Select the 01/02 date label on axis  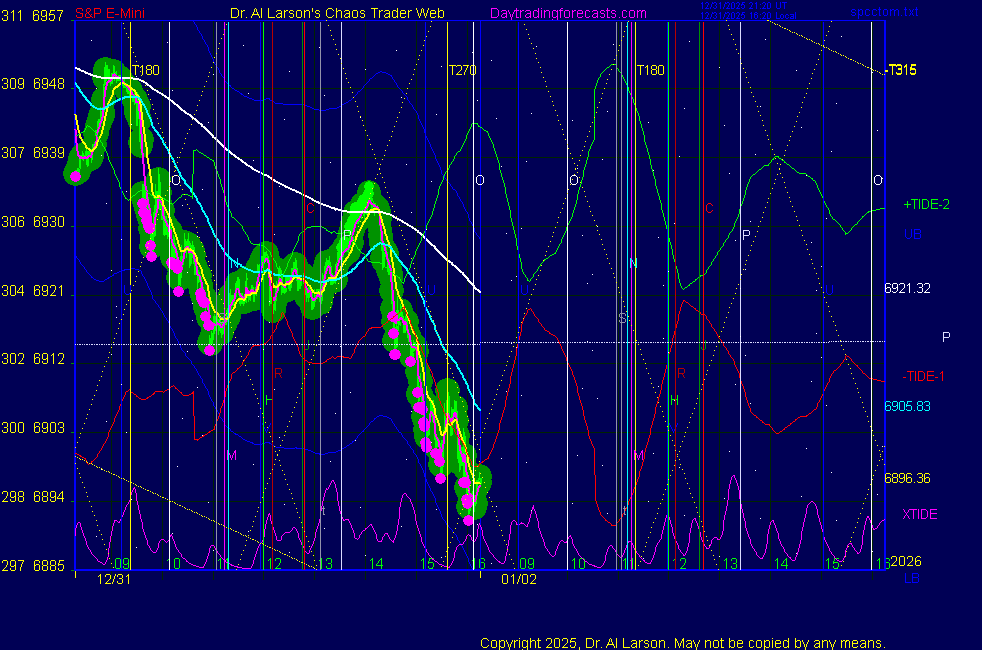[519, 579]
